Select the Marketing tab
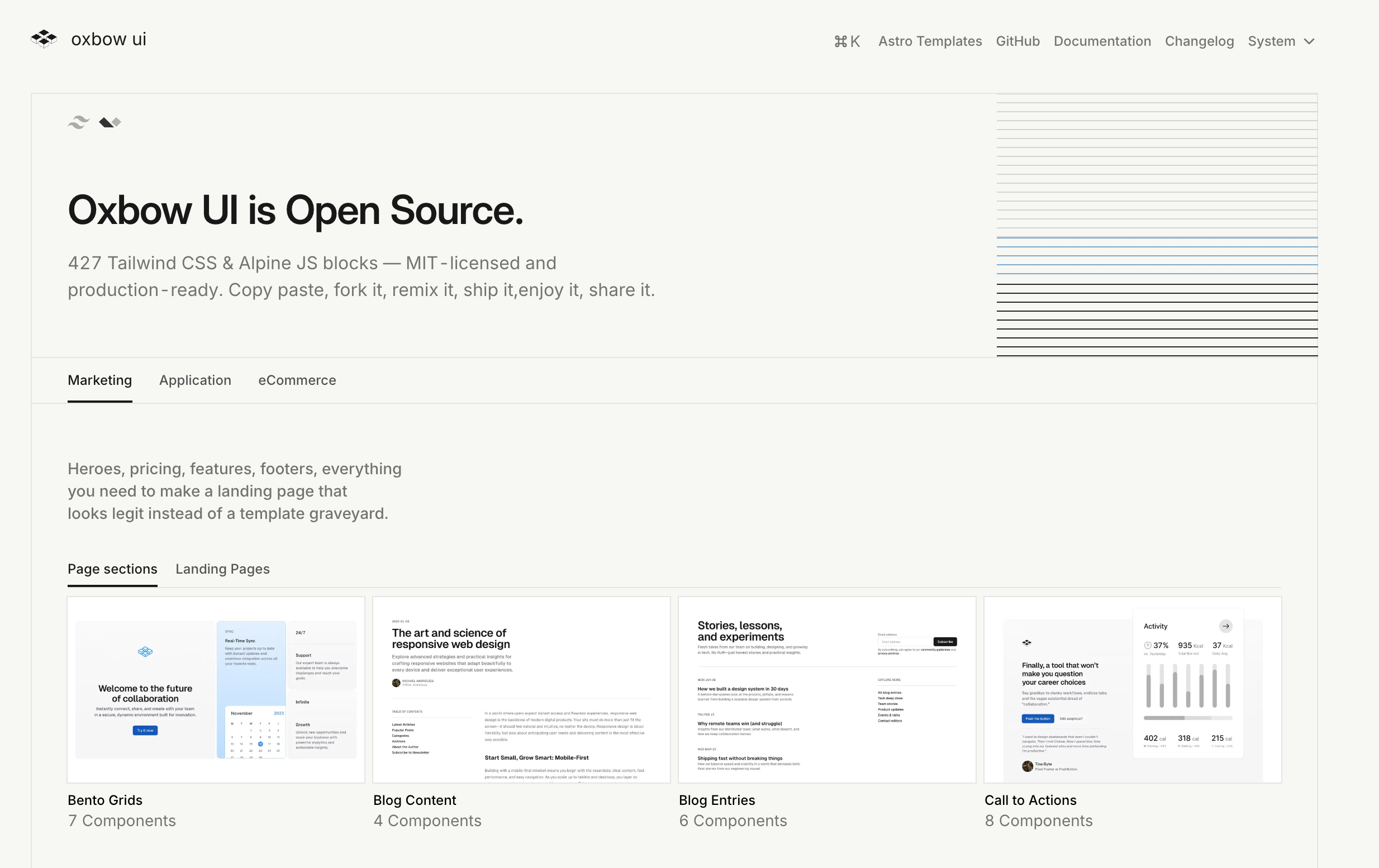This screenshot has height=868, width=1379. pos(99,380)
